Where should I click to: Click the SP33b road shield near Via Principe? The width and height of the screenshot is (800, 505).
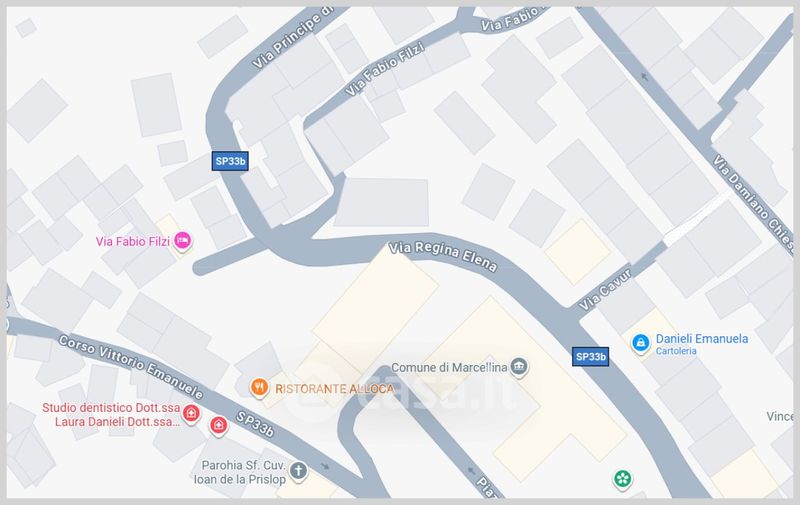230,161
